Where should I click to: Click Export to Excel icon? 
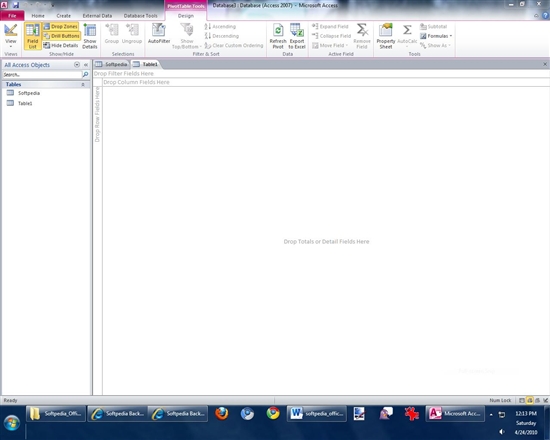tap(297, 36)
